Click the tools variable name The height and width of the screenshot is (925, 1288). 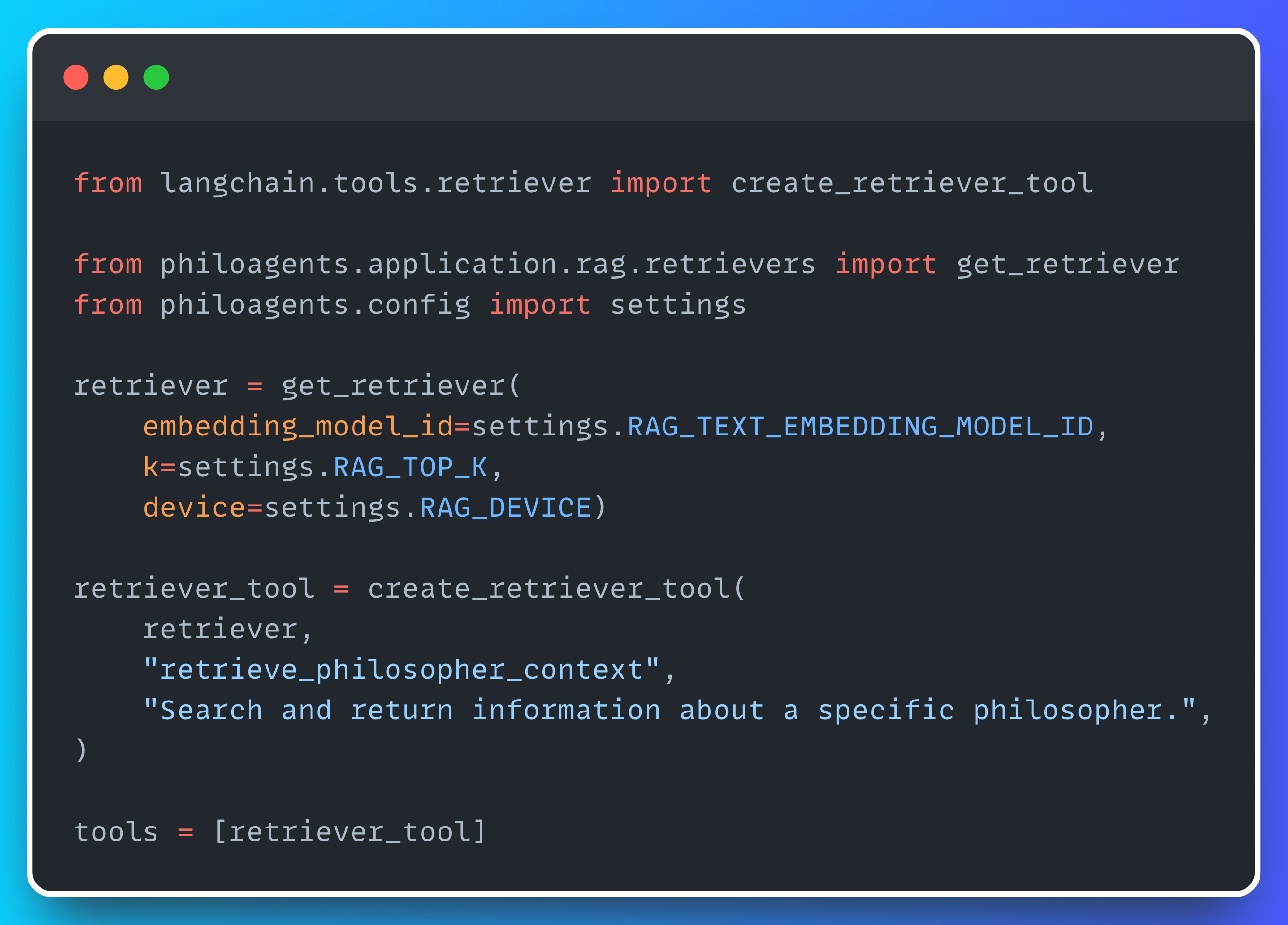point(116,832)
